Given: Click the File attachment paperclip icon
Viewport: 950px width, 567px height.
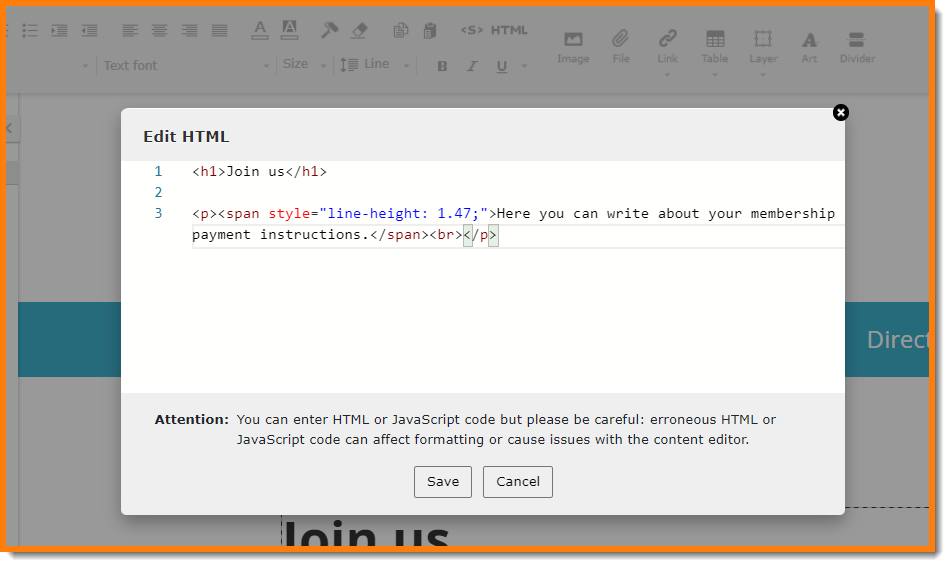Looking at the screenshot, I should 621,46.
